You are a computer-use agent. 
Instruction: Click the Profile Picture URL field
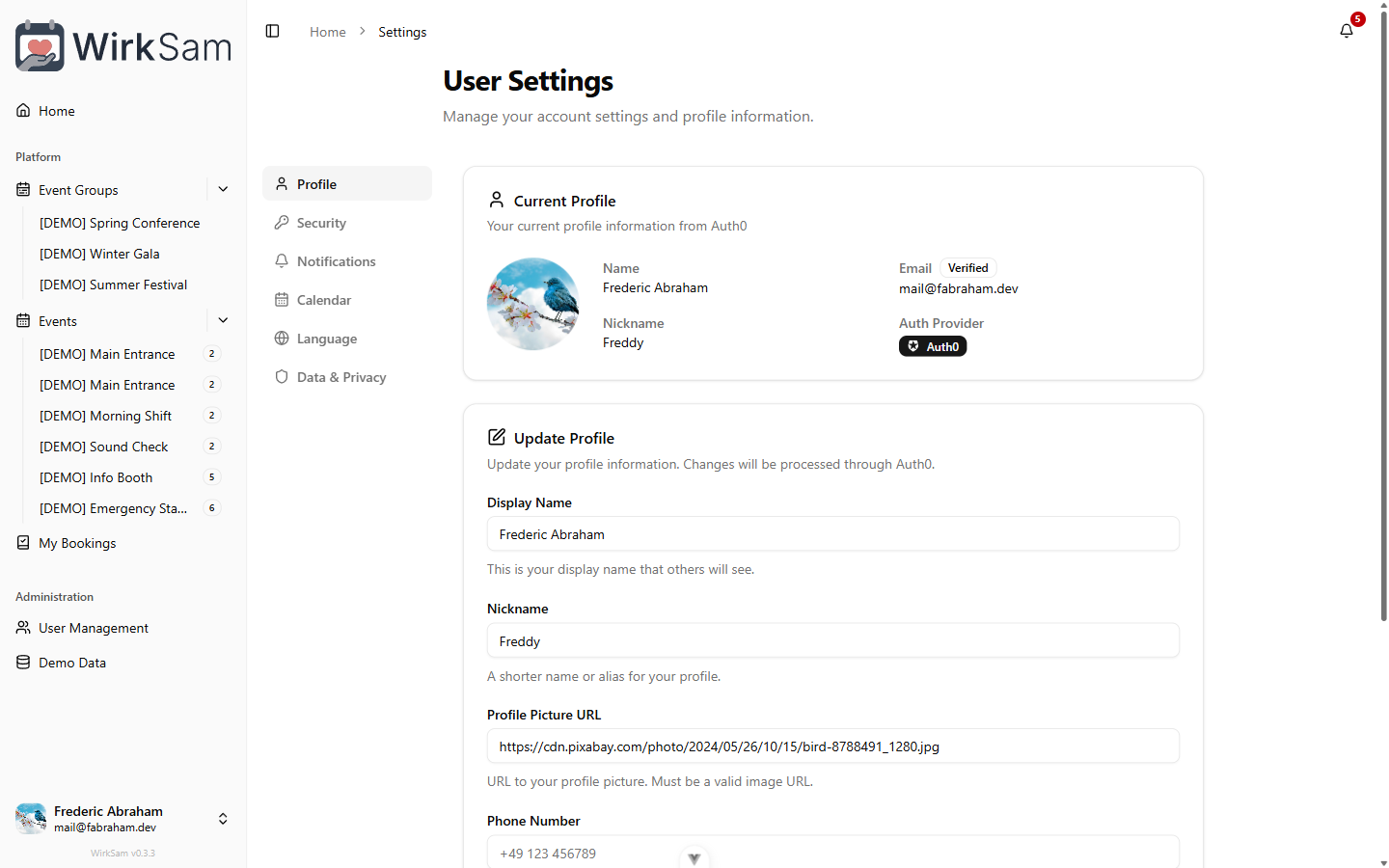(833, 746)
